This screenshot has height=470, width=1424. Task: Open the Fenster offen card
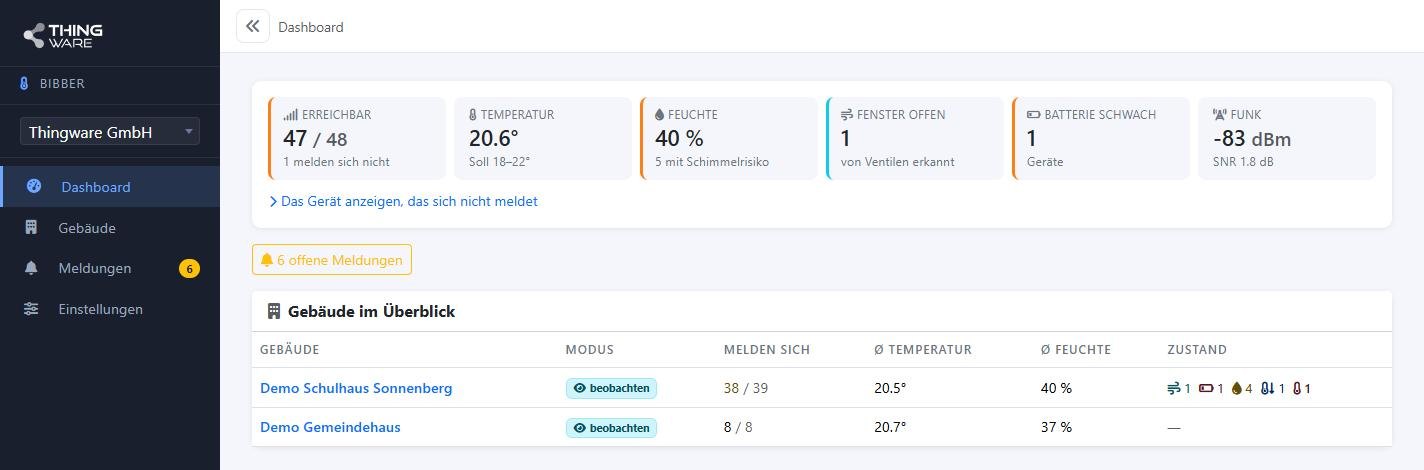pos(915,138)
